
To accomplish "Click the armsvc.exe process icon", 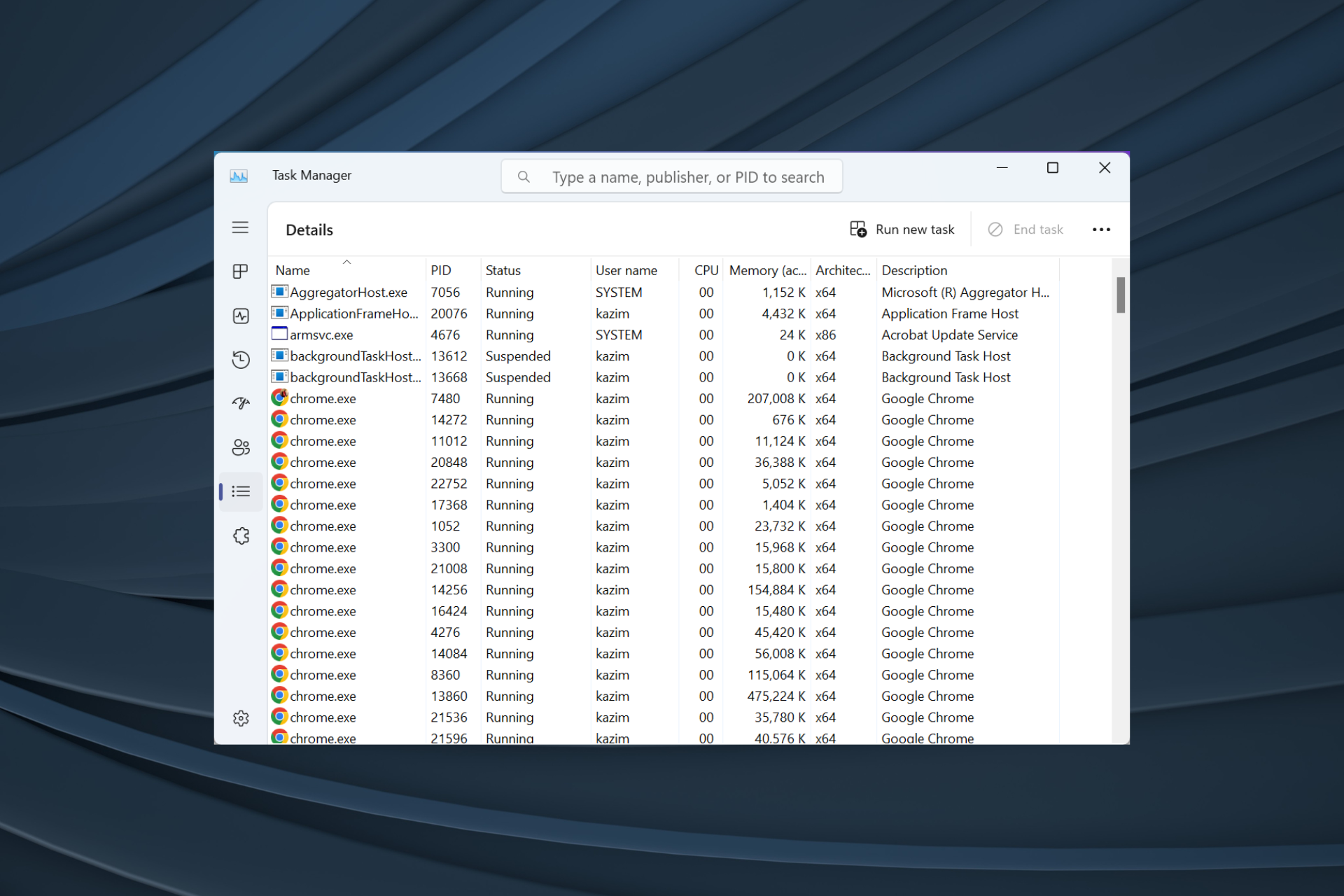I will [279, 334].
